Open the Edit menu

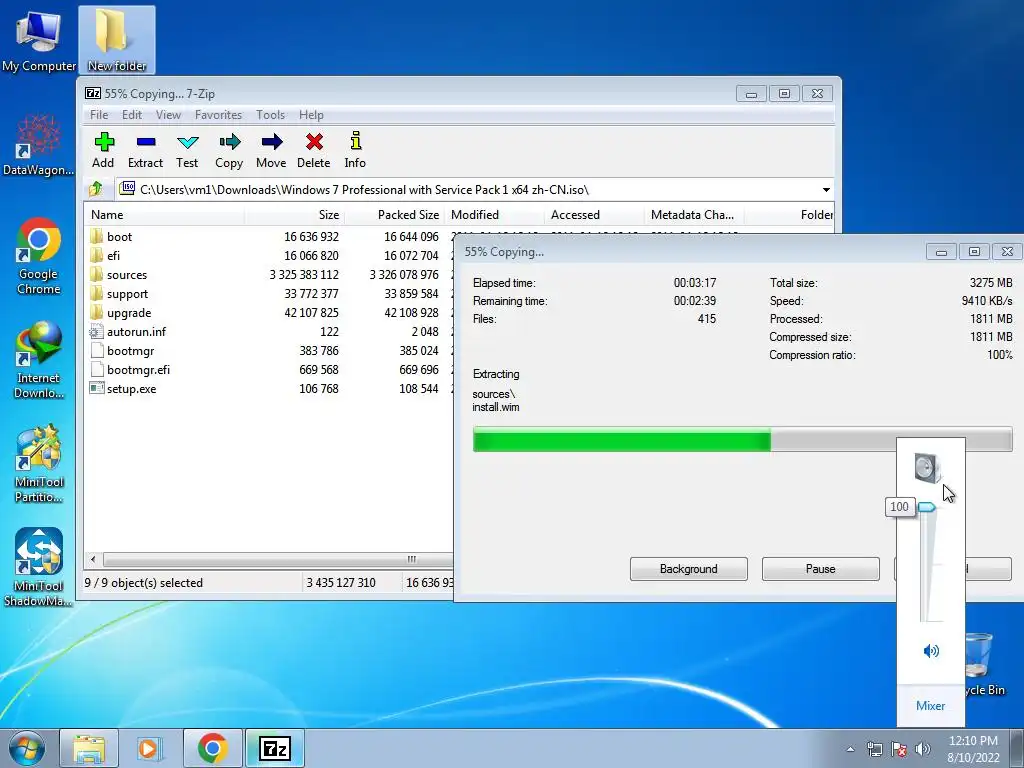coord(132,115)
